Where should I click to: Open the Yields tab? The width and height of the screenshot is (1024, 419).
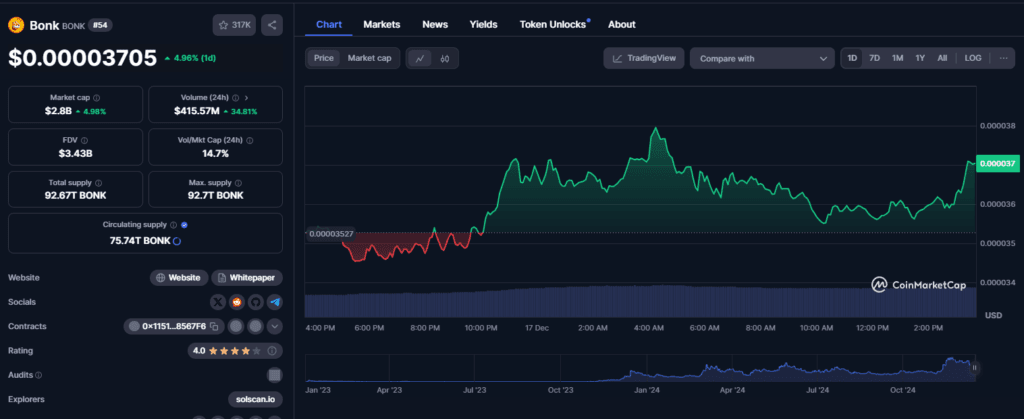(483, 24)
